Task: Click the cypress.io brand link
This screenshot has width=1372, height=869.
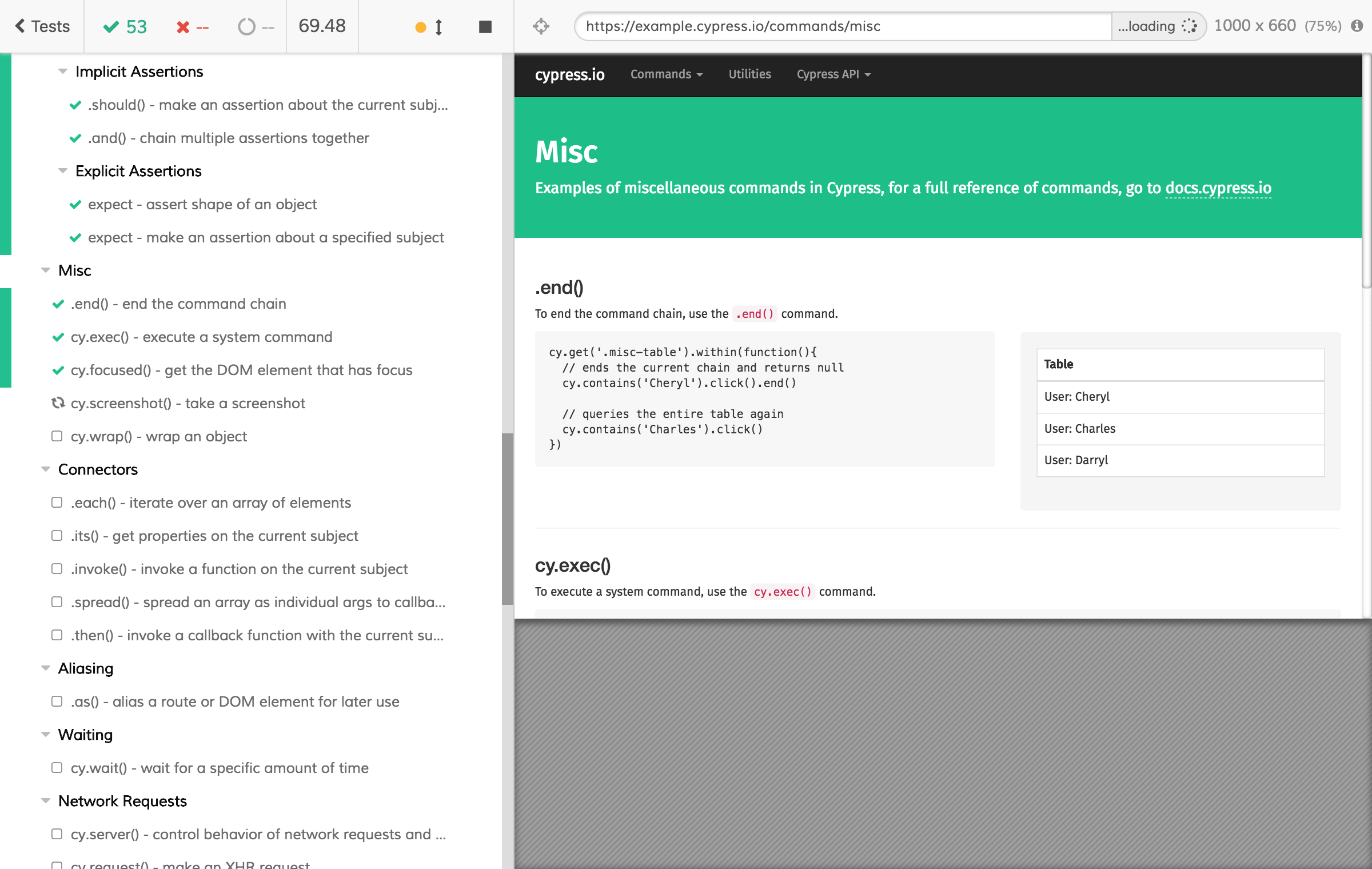Action: 569,74
